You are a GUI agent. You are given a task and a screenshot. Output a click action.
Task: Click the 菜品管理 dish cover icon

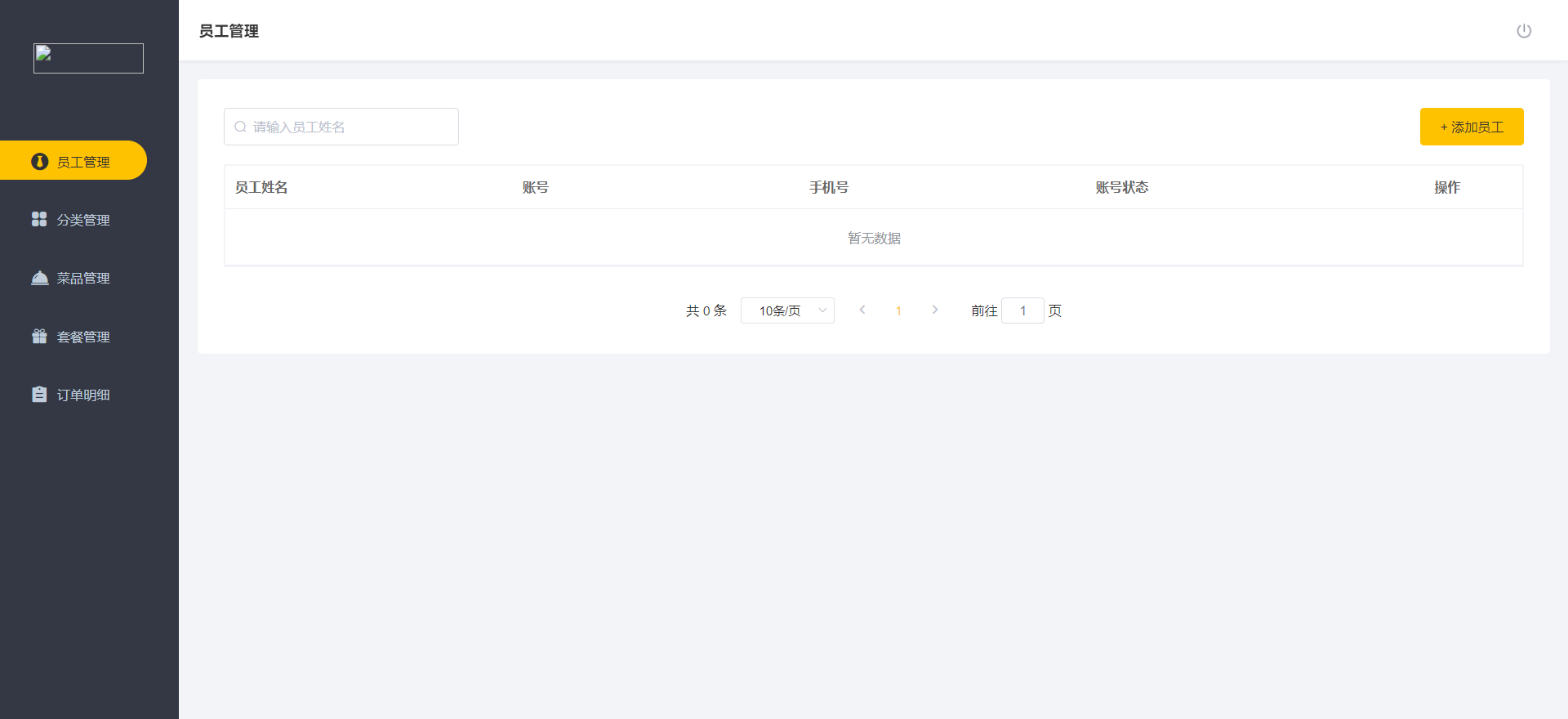[x=39, y=278]
